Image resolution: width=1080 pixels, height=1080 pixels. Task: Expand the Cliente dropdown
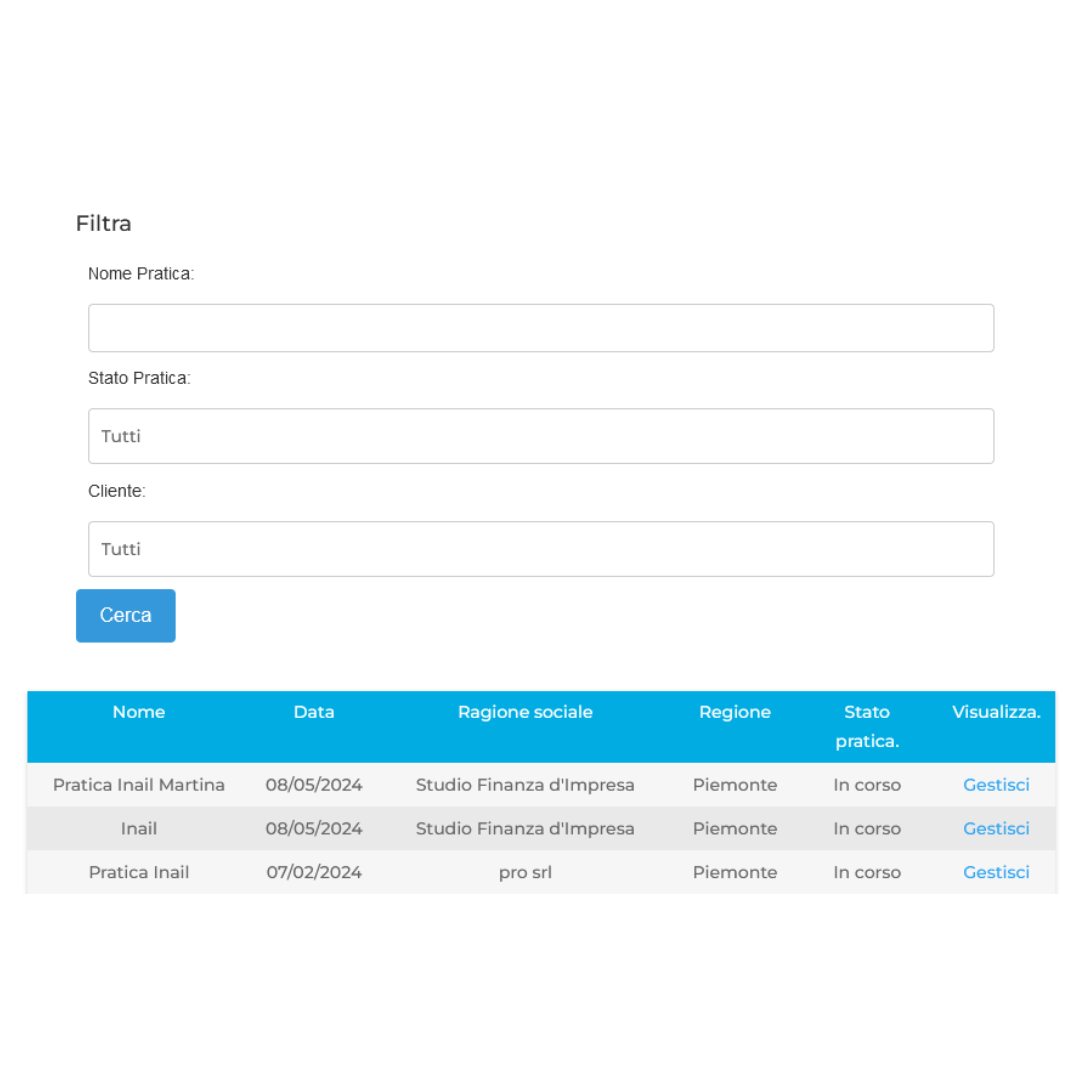(541, 549)
